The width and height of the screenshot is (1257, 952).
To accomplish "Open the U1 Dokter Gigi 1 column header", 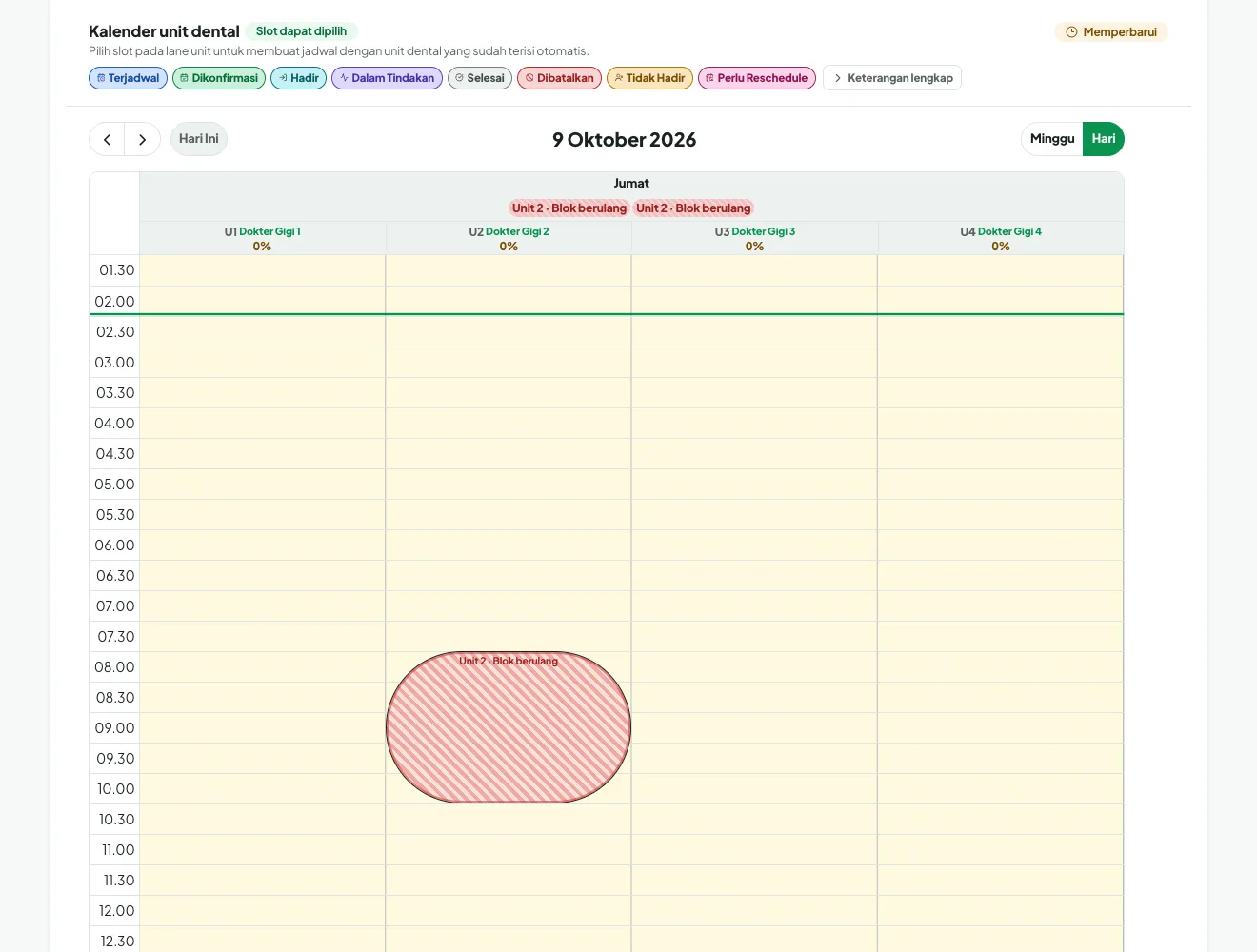I will pos(263,238).
